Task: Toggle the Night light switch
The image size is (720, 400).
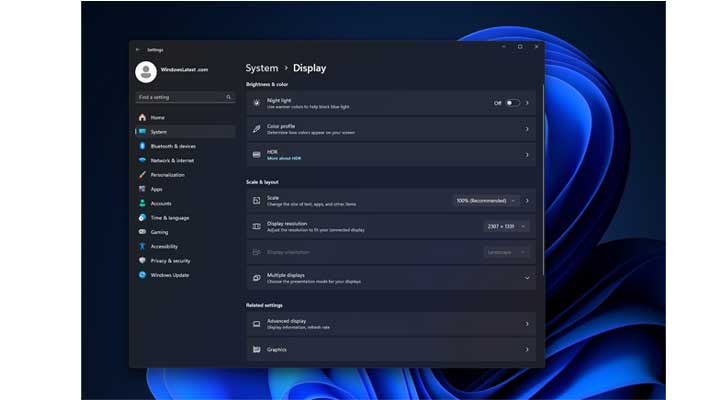Action: pyautogui.click(x=512, y=103)
